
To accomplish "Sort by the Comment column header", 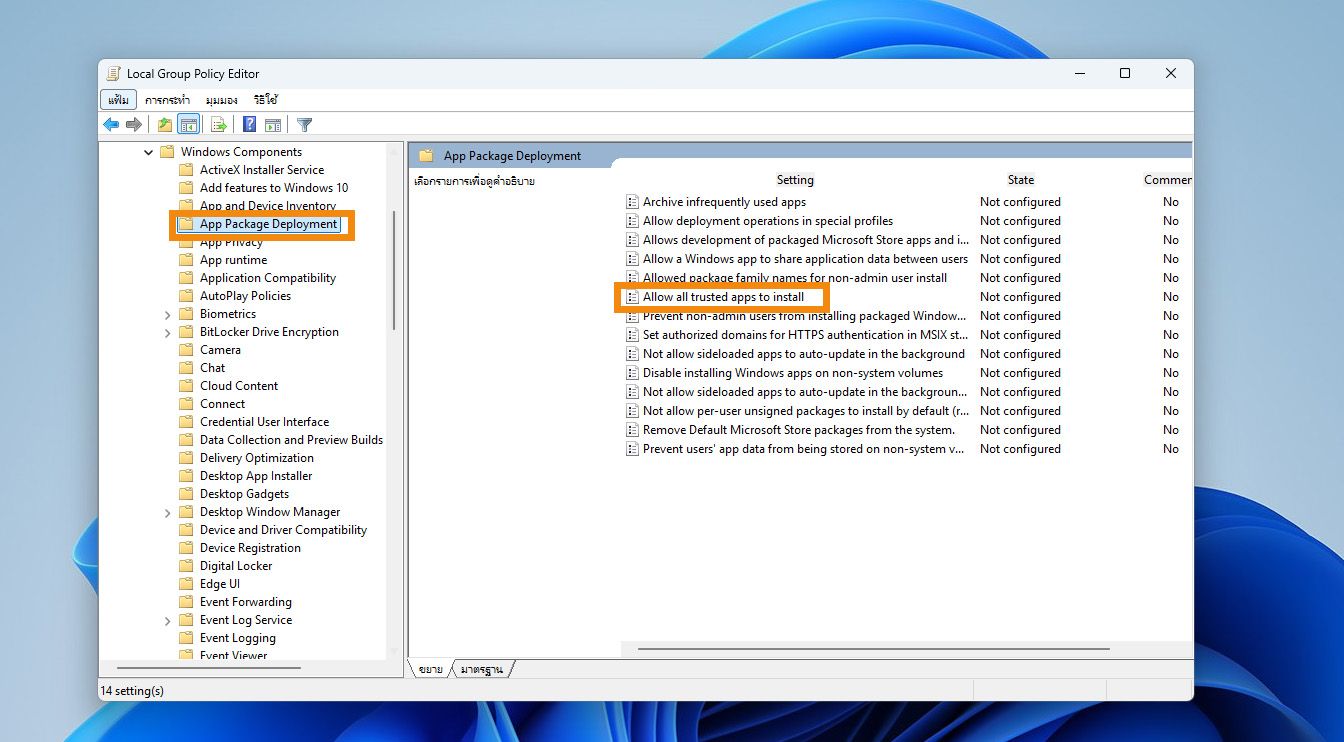I will tap(1167, 180).
